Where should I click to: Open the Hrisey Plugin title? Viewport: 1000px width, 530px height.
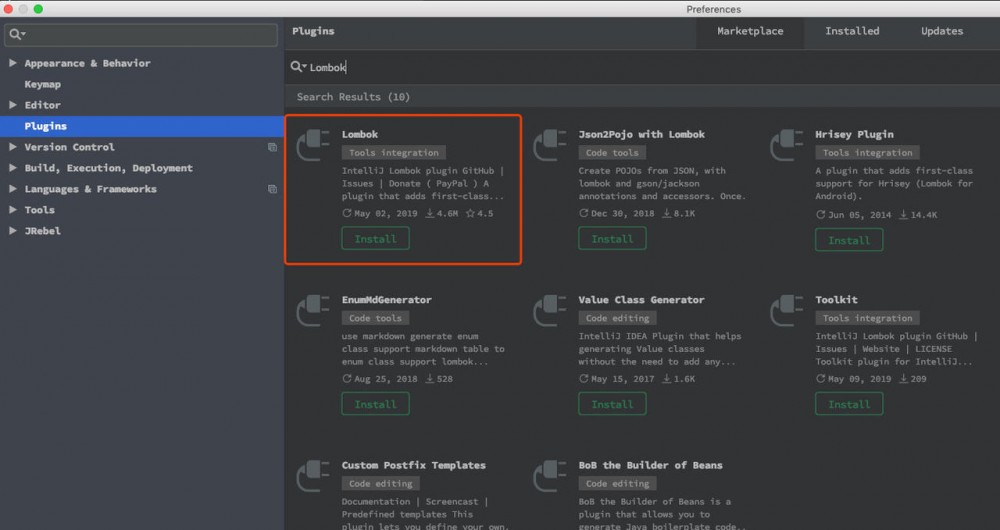(854, 135)
